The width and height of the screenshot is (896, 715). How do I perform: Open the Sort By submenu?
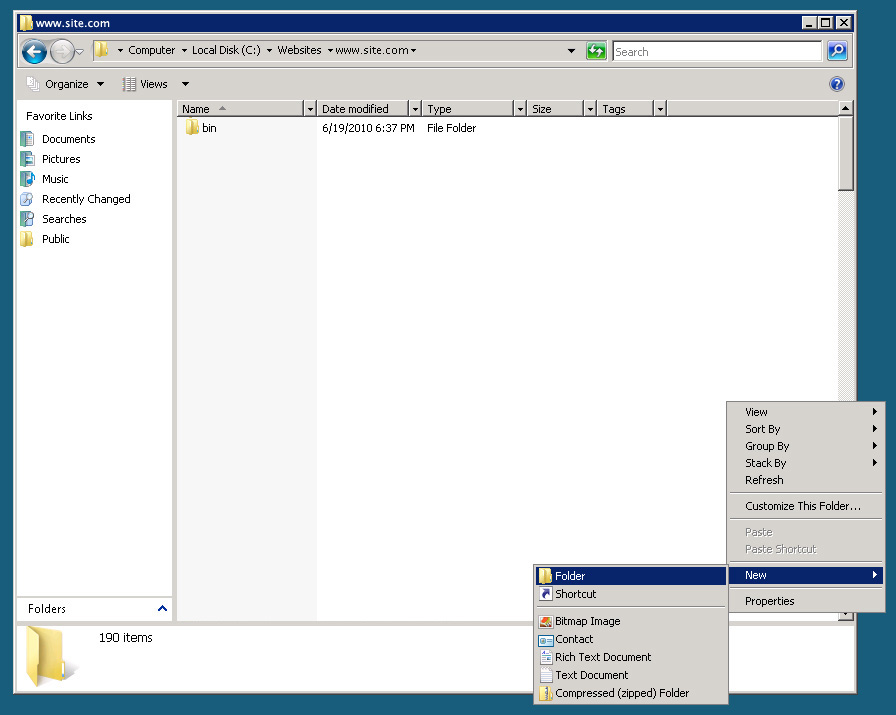pyautogui.click(x=806, y=429)
